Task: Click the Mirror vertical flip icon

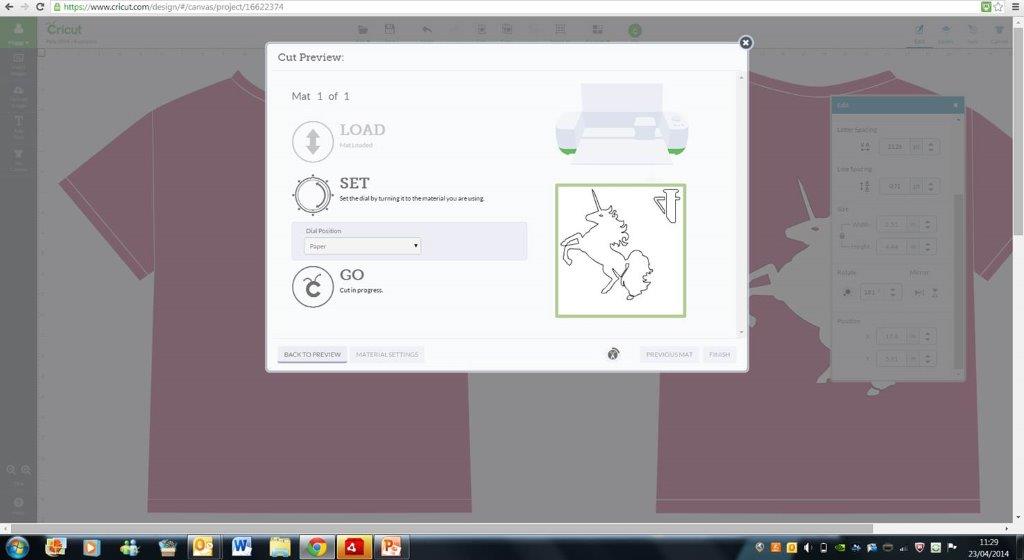Action: click(x=935, y=292)
